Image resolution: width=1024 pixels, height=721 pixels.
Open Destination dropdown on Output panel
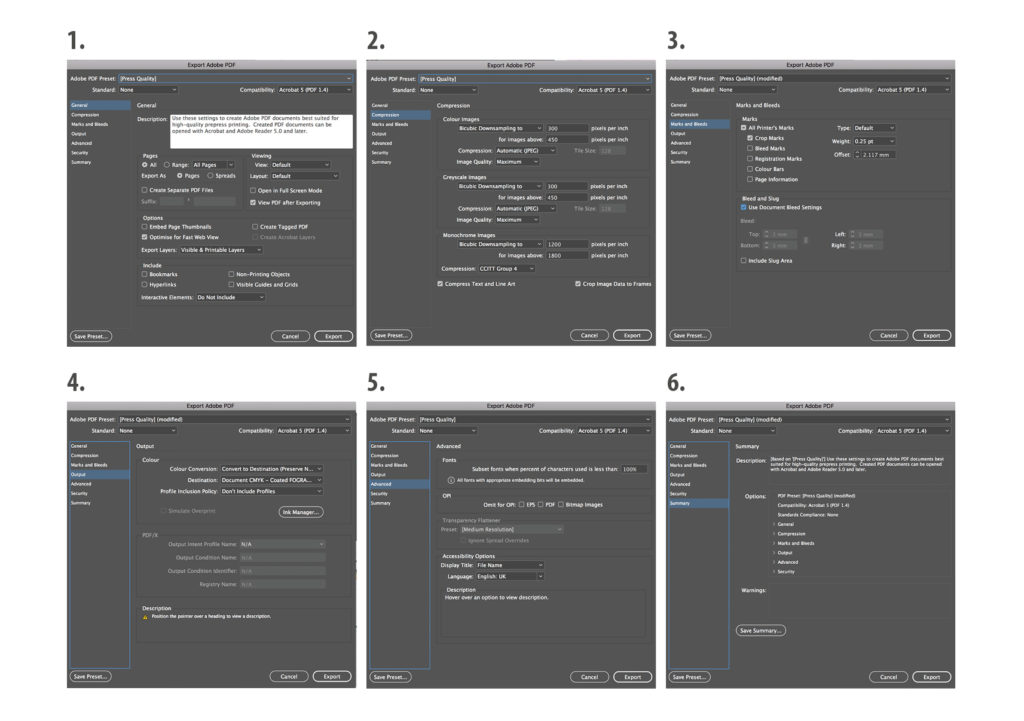tap(272, 480)
